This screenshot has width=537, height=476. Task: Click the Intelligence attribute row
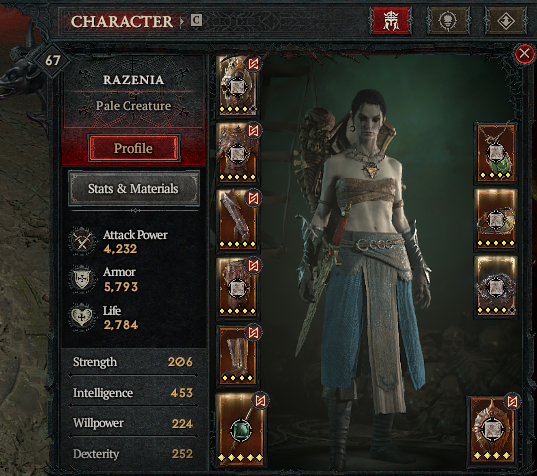(x=133, y=392)
